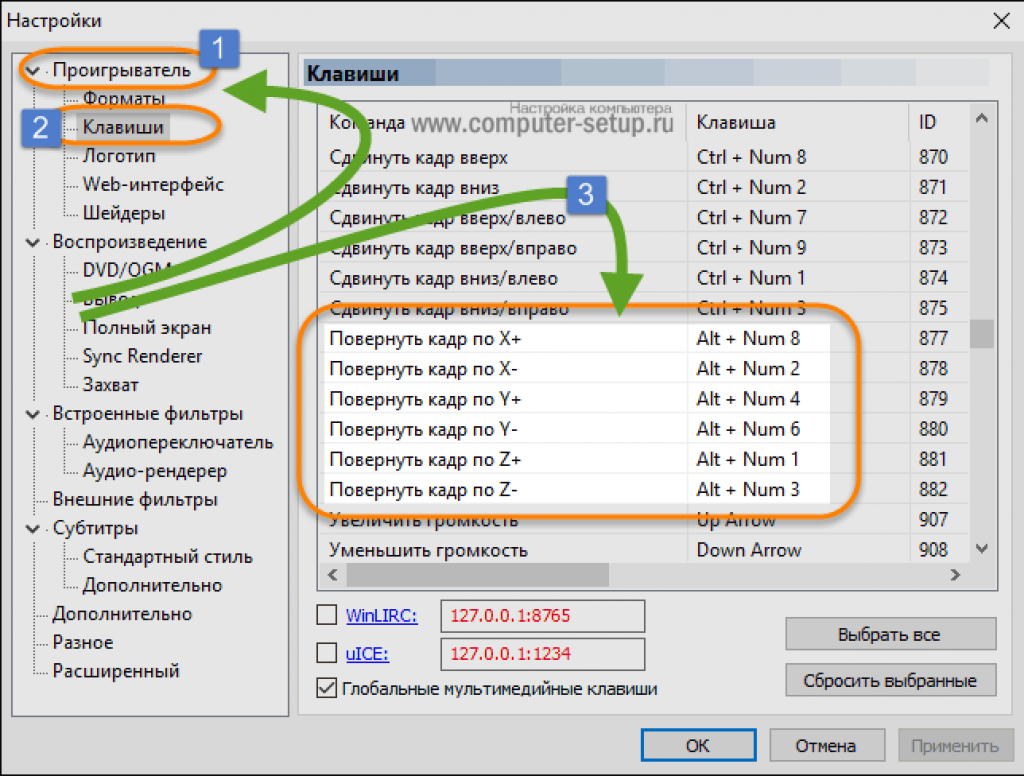
Task: Click the list's scroll up arrow
Action: pyautogui.click(x=982, y=118)
